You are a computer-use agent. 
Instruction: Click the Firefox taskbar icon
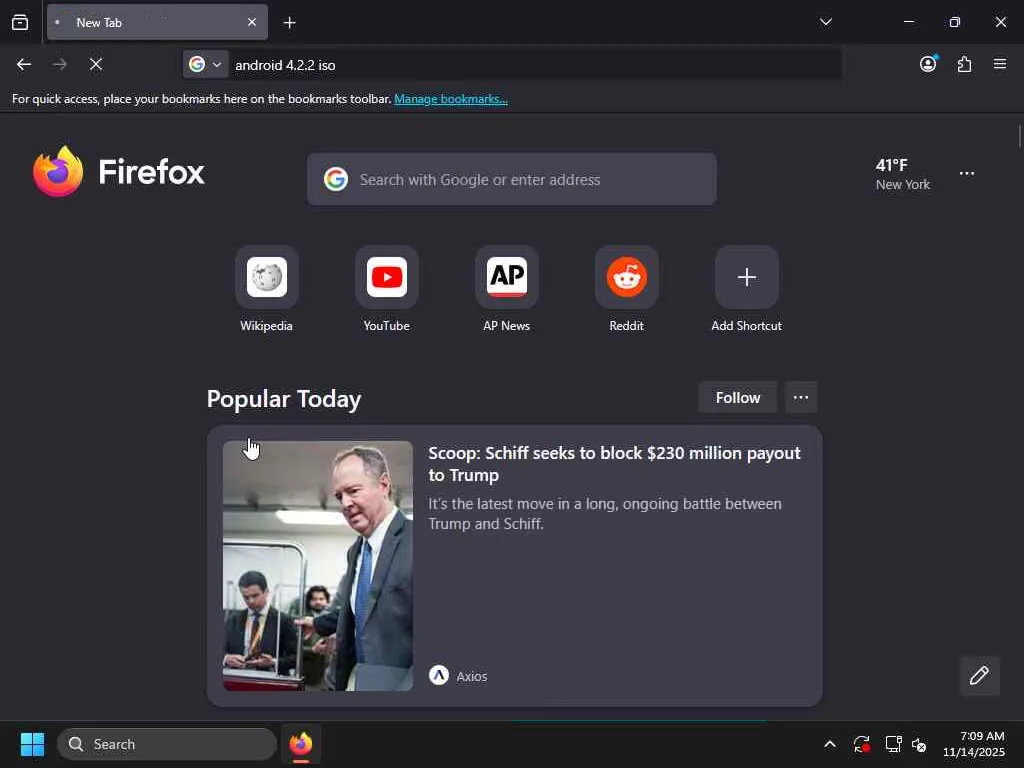pos(301,744)
